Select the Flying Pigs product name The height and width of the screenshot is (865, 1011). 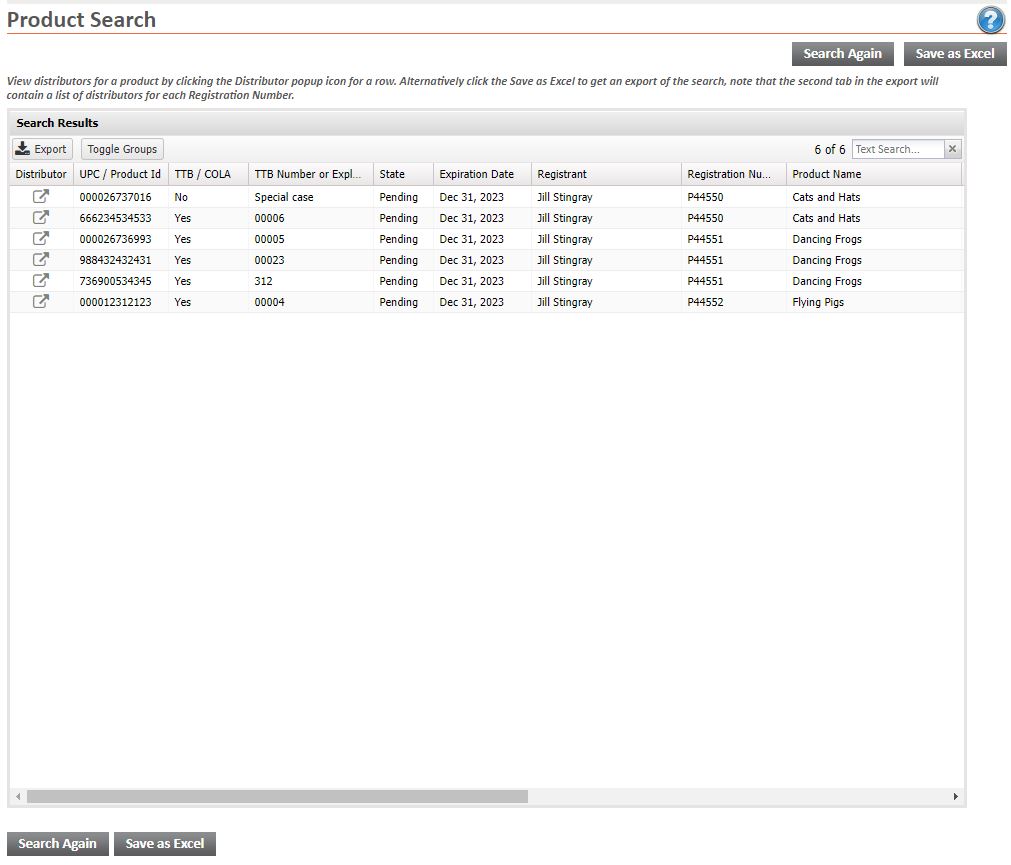pos(818,302)
